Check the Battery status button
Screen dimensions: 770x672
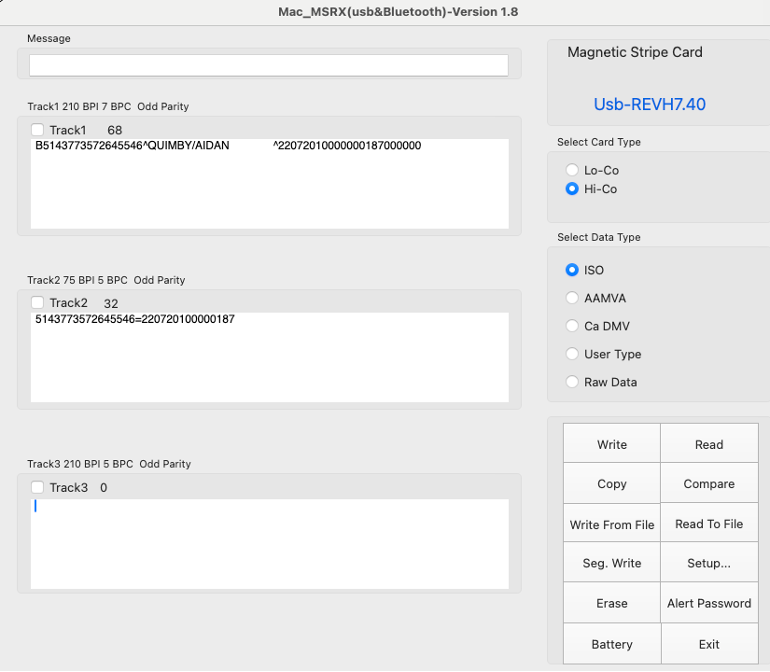(x=612, y=644)
